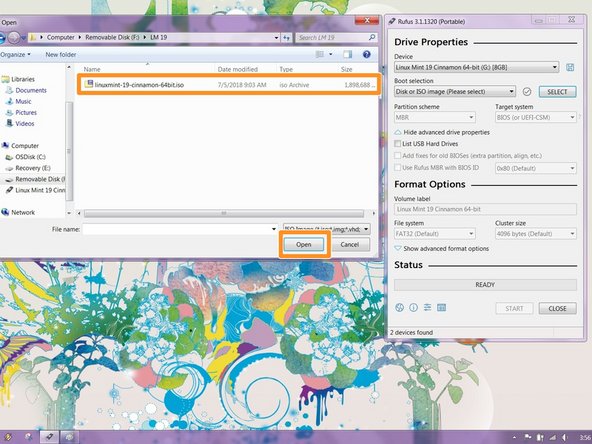Click the refresh button beside address bar
The width and height of the screenshot is (592, 444).
click(287, 37)
